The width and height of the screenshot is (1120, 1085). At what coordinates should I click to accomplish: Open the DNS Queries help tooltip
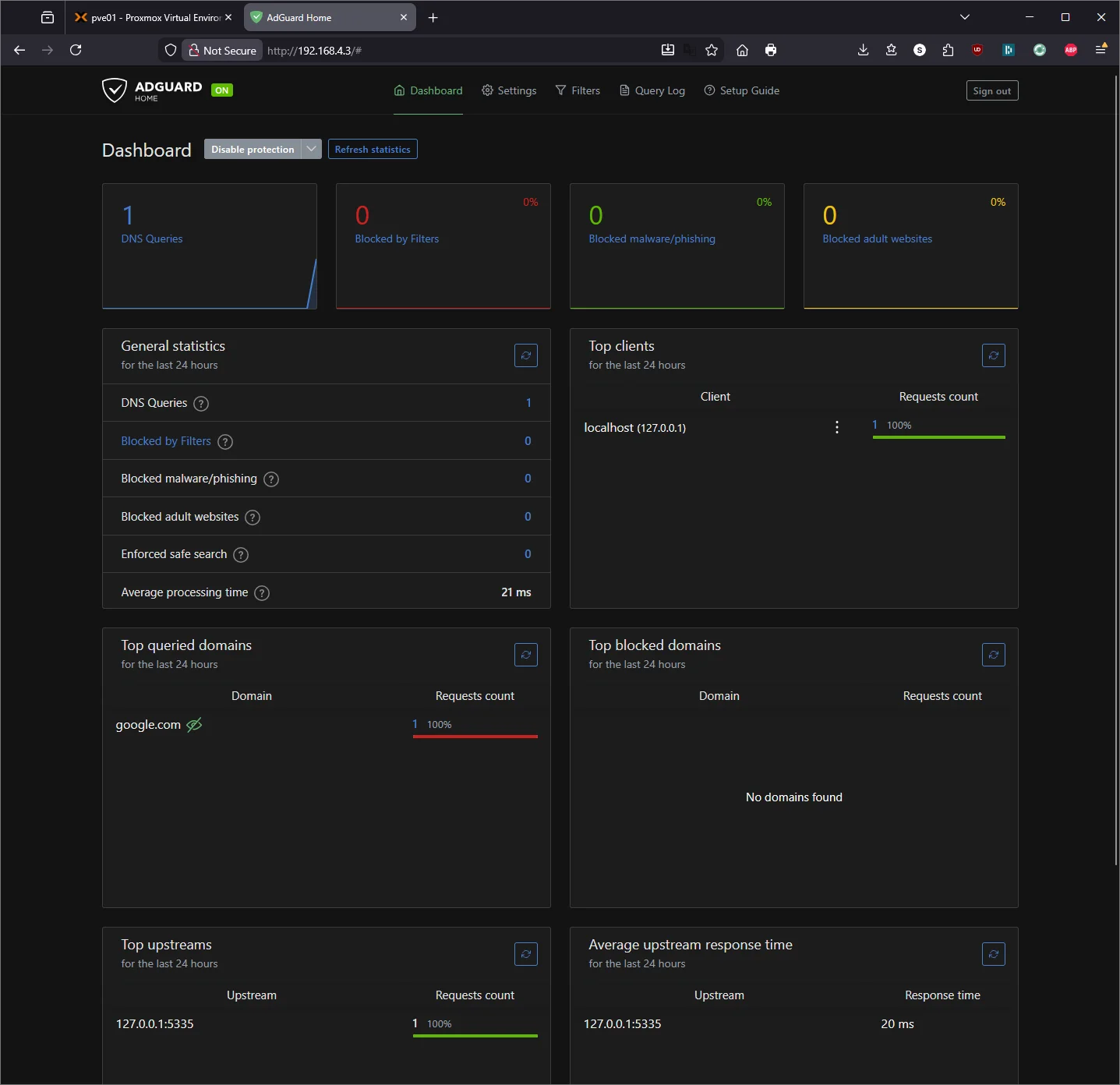pyautogui.click(x=200, y=403)
